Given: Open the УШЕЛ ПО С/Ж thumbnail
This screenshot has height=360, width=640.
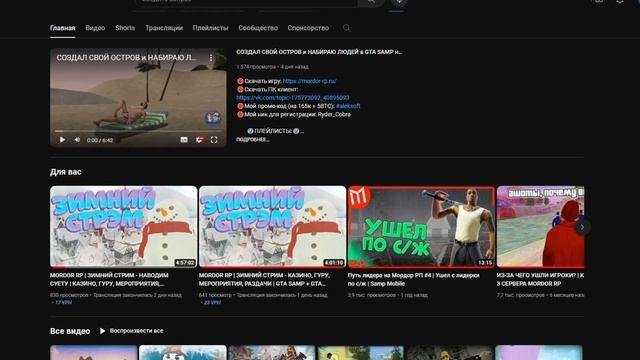Looking at the screenshot, I should click(421, 227).
